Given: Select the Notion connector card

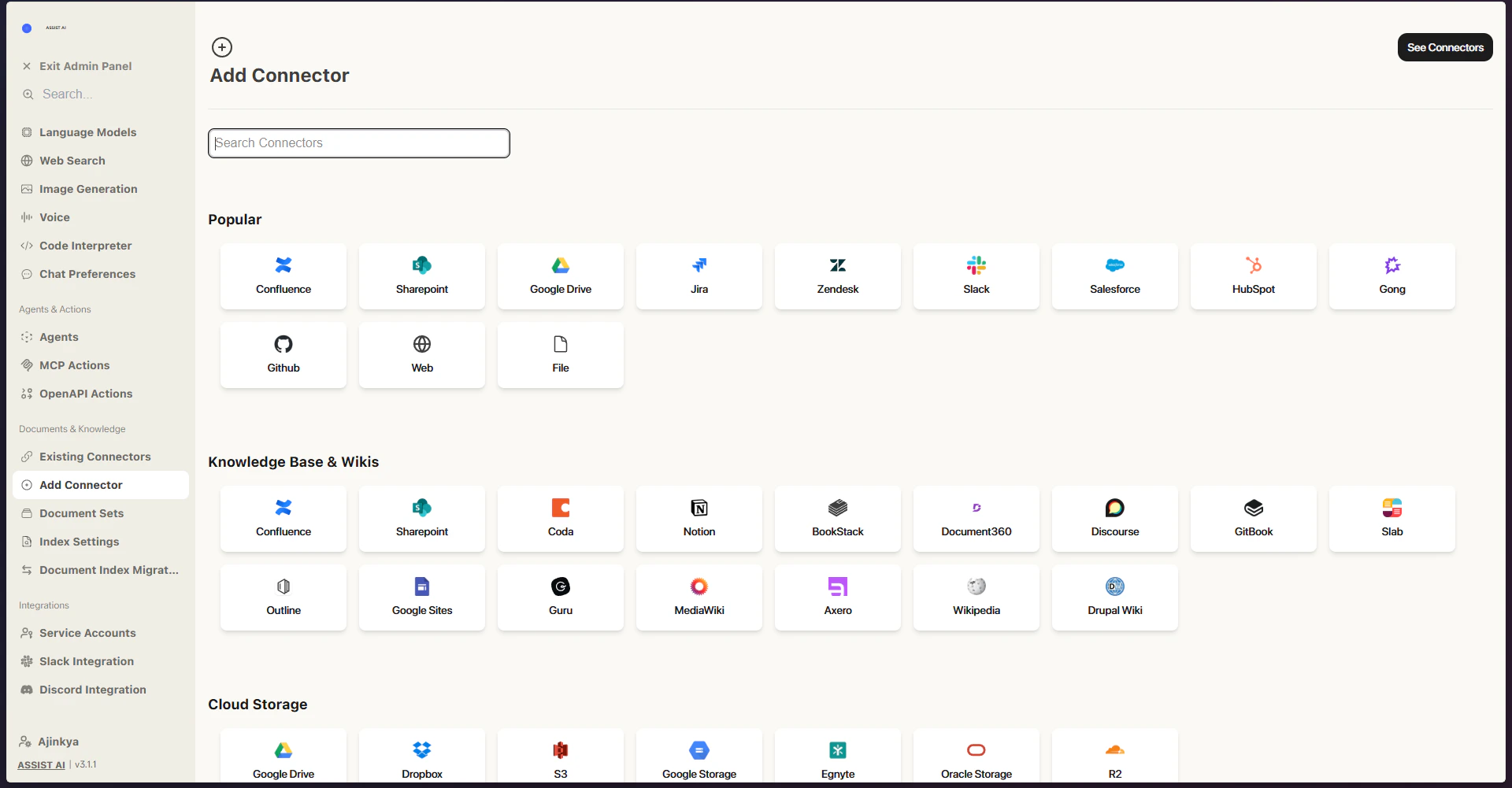Looking at the screenshot, I should (x=699, y=519).
